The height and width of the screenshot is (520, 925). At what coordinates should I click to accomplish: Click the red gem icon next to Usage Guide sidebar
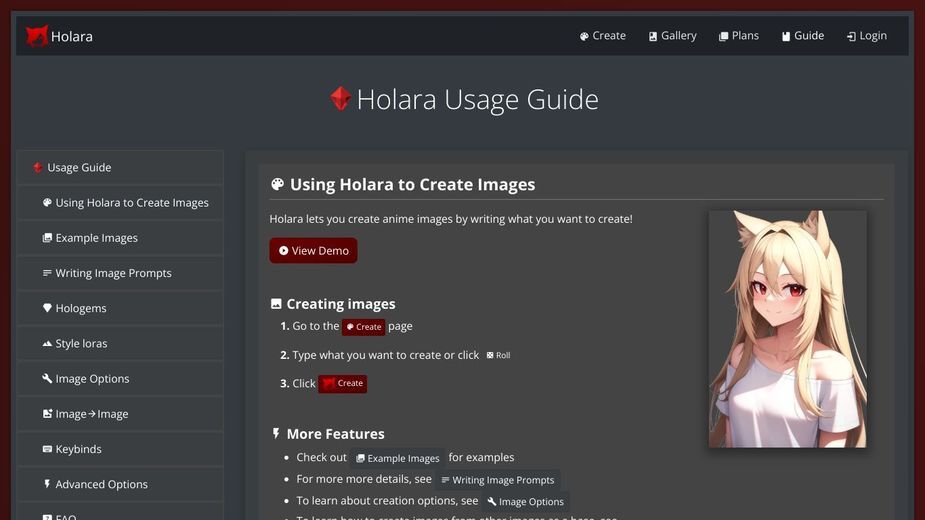coord(38,168)
